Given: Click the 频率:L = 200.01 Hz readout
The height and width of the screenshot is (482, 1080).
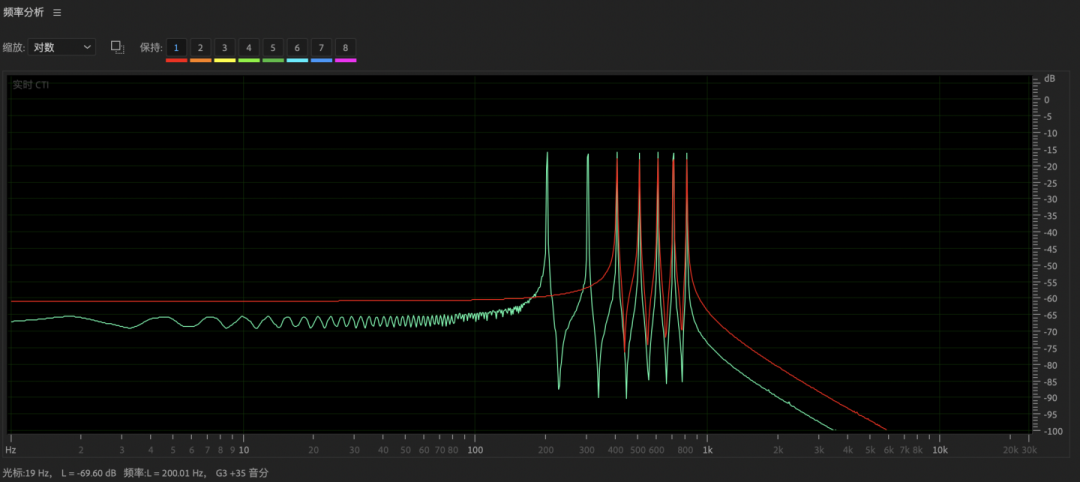Looking at the screenshot, I should coord(165,473).
